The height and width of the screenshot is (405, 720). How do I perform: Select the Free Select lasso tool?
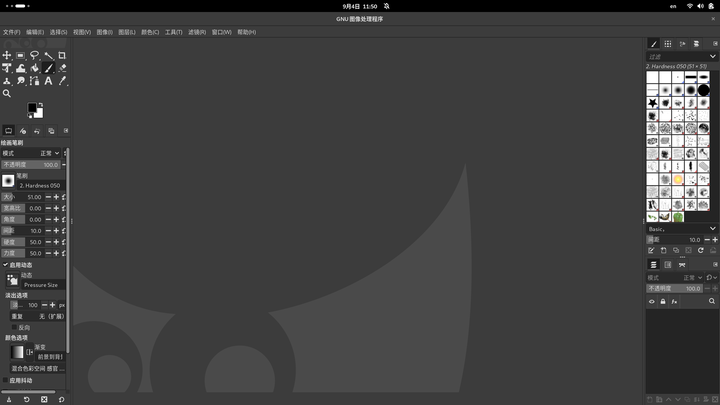(x=34, y=56)
